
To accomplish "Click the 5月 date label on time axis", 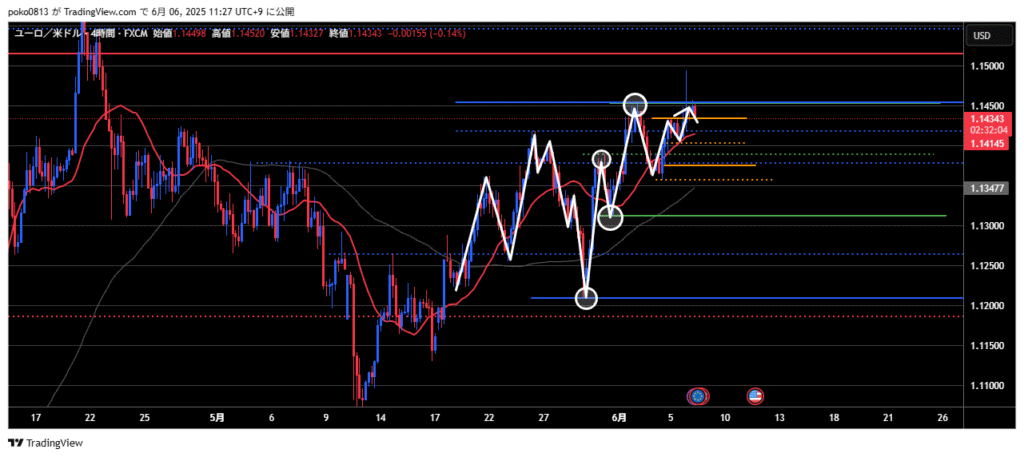I will pos(218,416).
